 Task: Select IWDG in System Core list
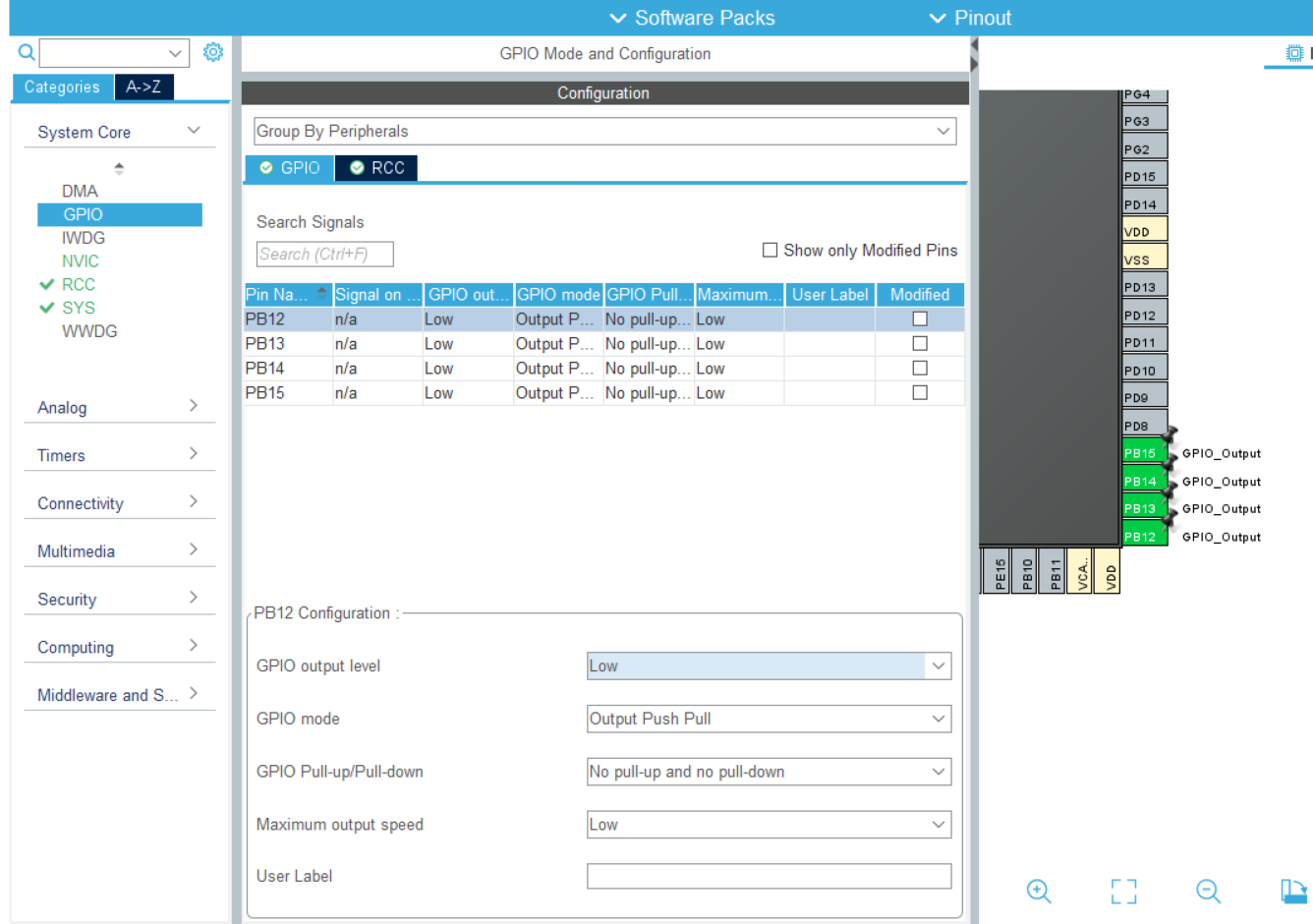pyautogui.click(x=84, y=238)
